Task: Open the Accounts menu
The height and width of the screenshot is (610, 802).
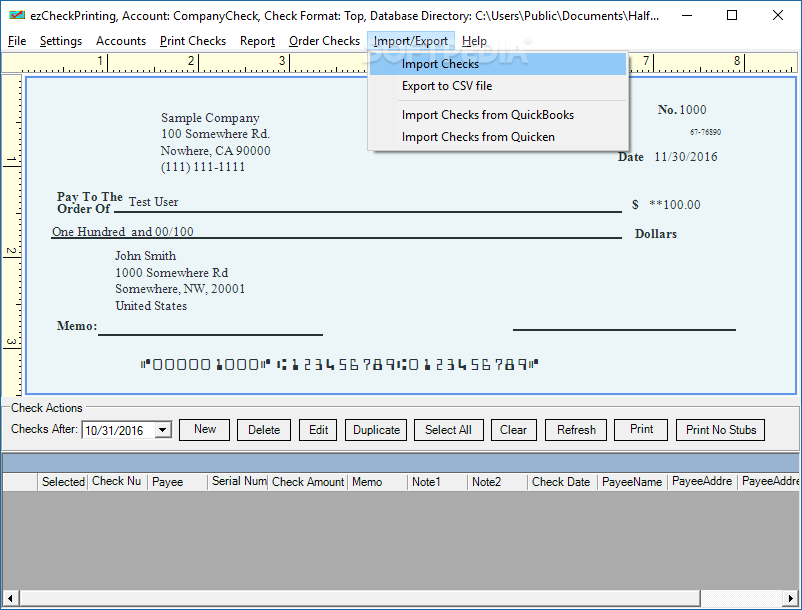Action: click(x=121, y=41)
